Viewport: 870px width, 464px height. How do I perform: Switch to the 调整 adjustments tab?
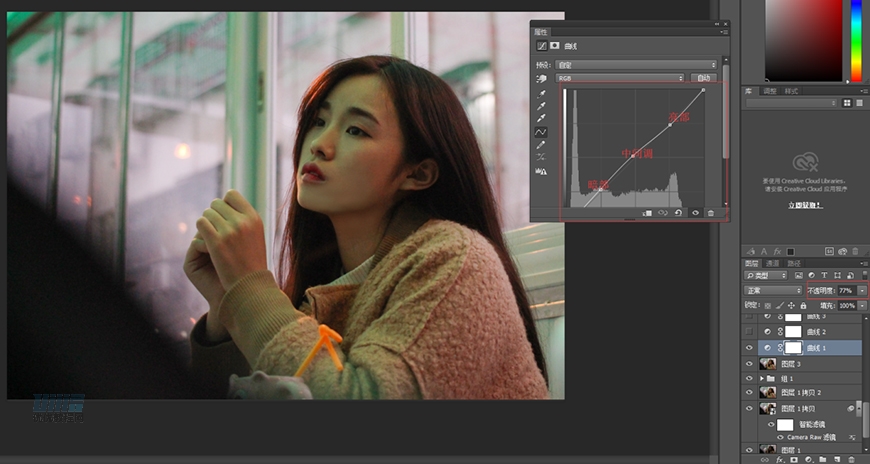pyautogui.click(x=770, y=91)
